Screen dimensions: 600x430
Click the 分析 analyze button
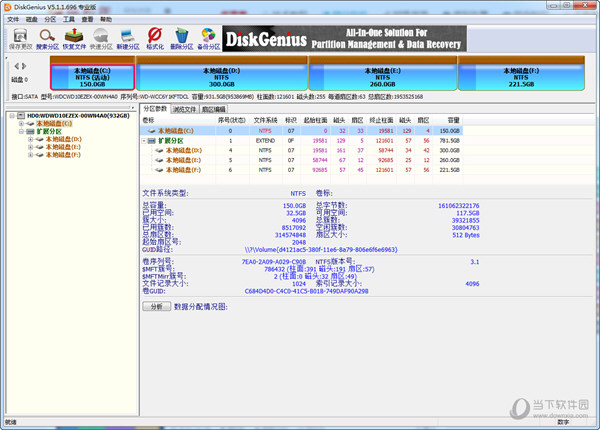coord(157,307)
